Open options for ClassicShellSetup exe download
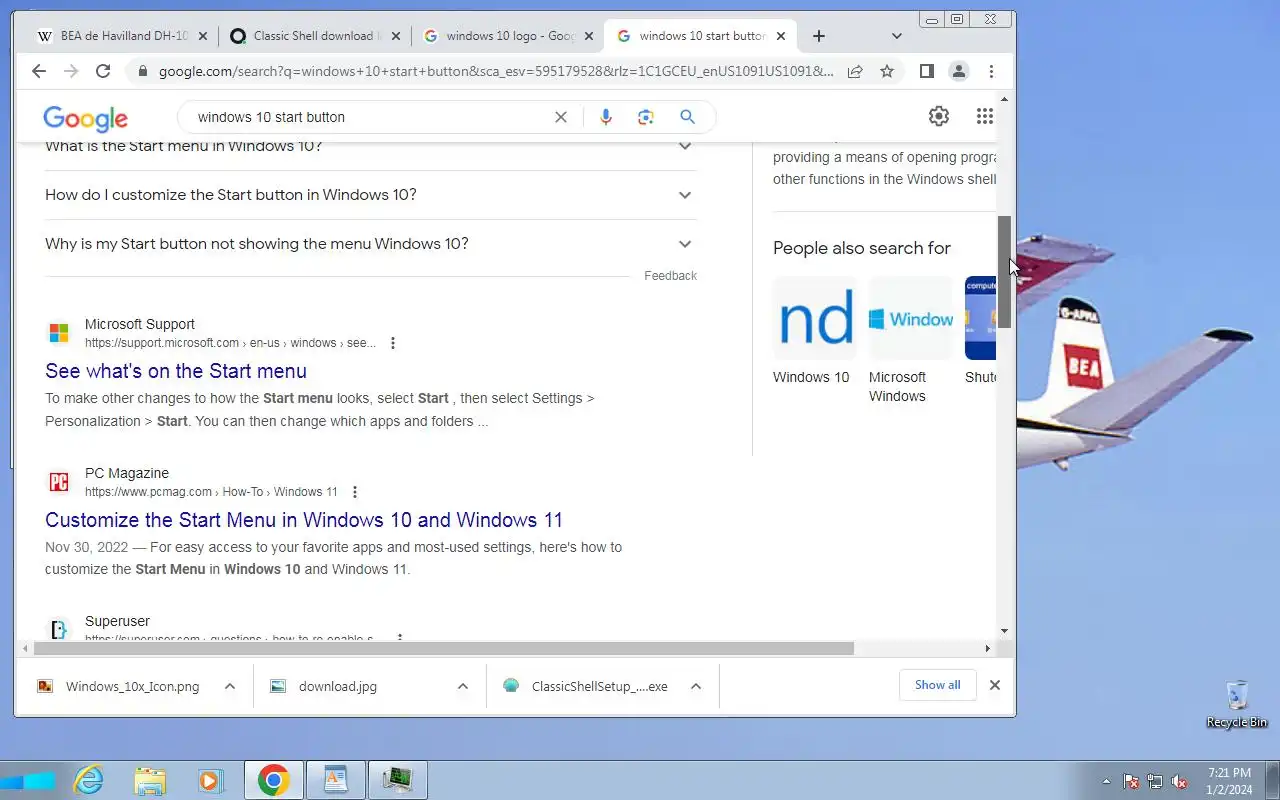 point(696,686)
